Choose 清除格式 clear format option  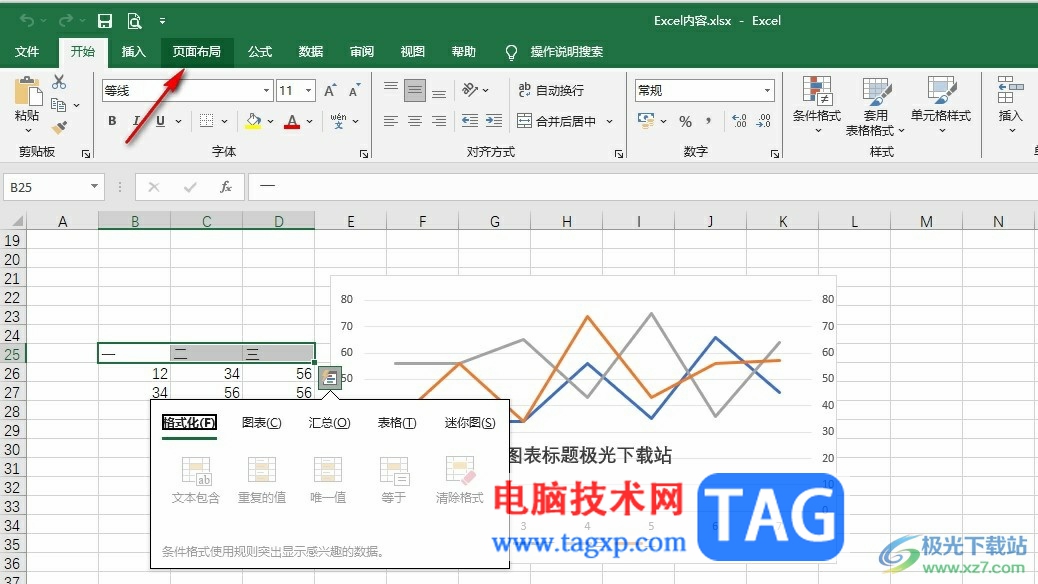click(x=459, y=481)
